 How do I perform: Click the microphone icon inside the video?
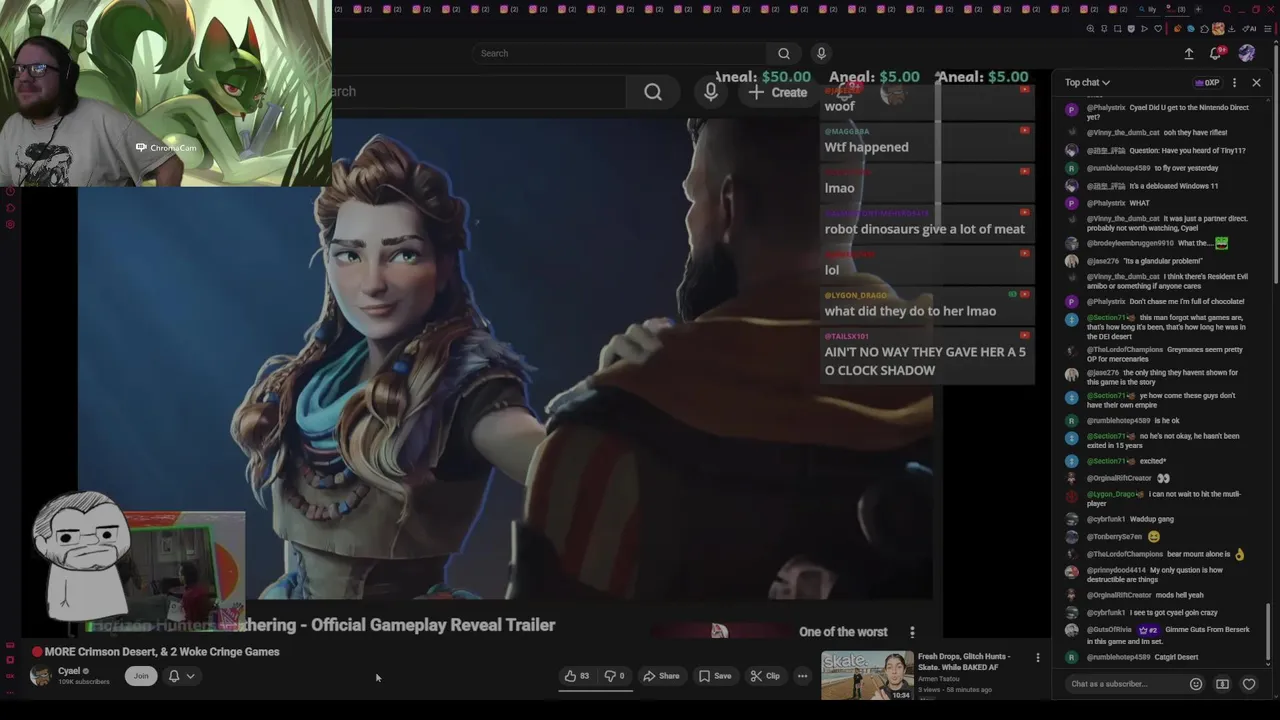pos(710,92)
